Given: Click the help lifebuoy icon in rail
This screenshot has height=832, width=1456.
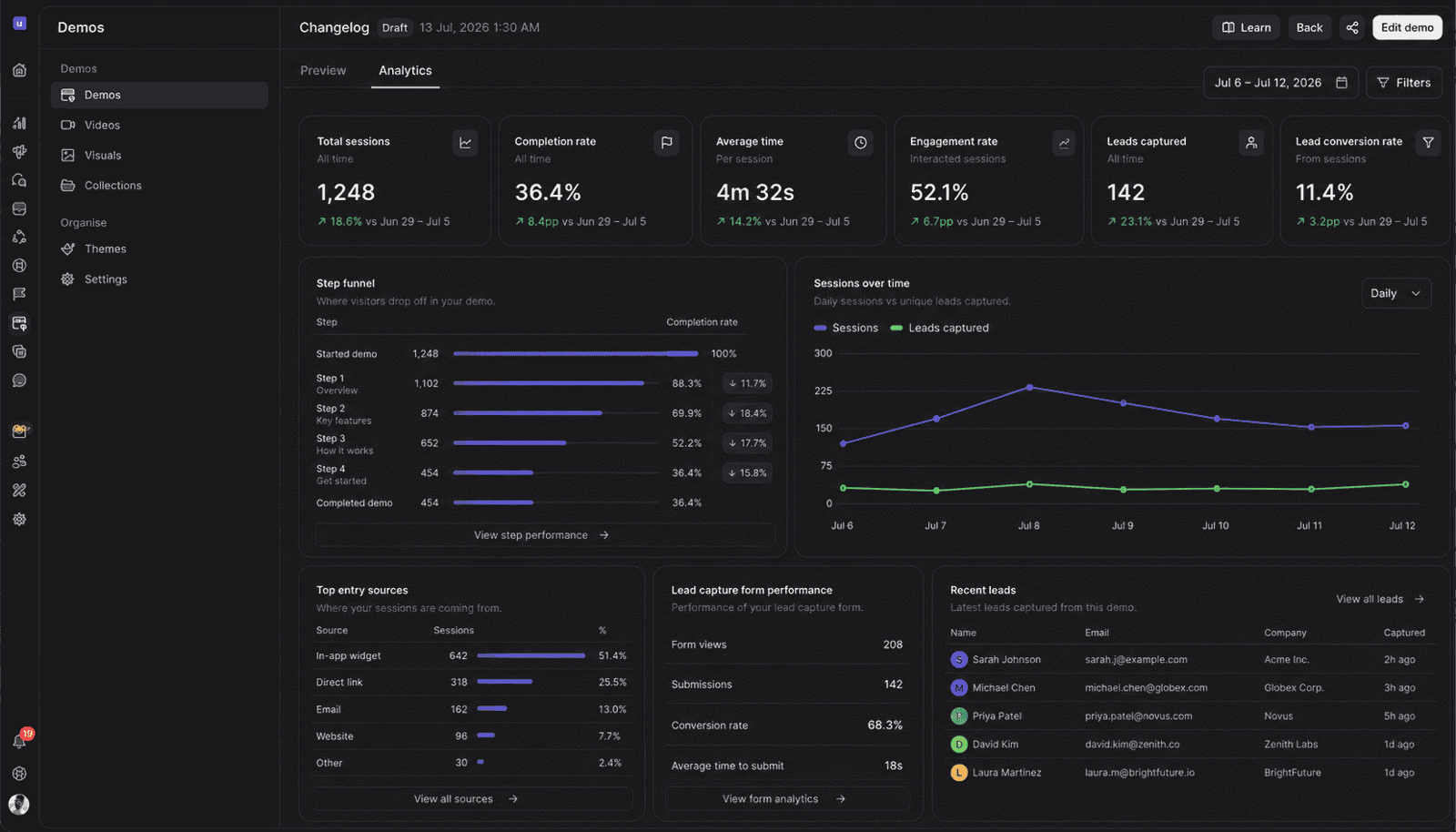Looking at the screenshot, I should (19, 774).
